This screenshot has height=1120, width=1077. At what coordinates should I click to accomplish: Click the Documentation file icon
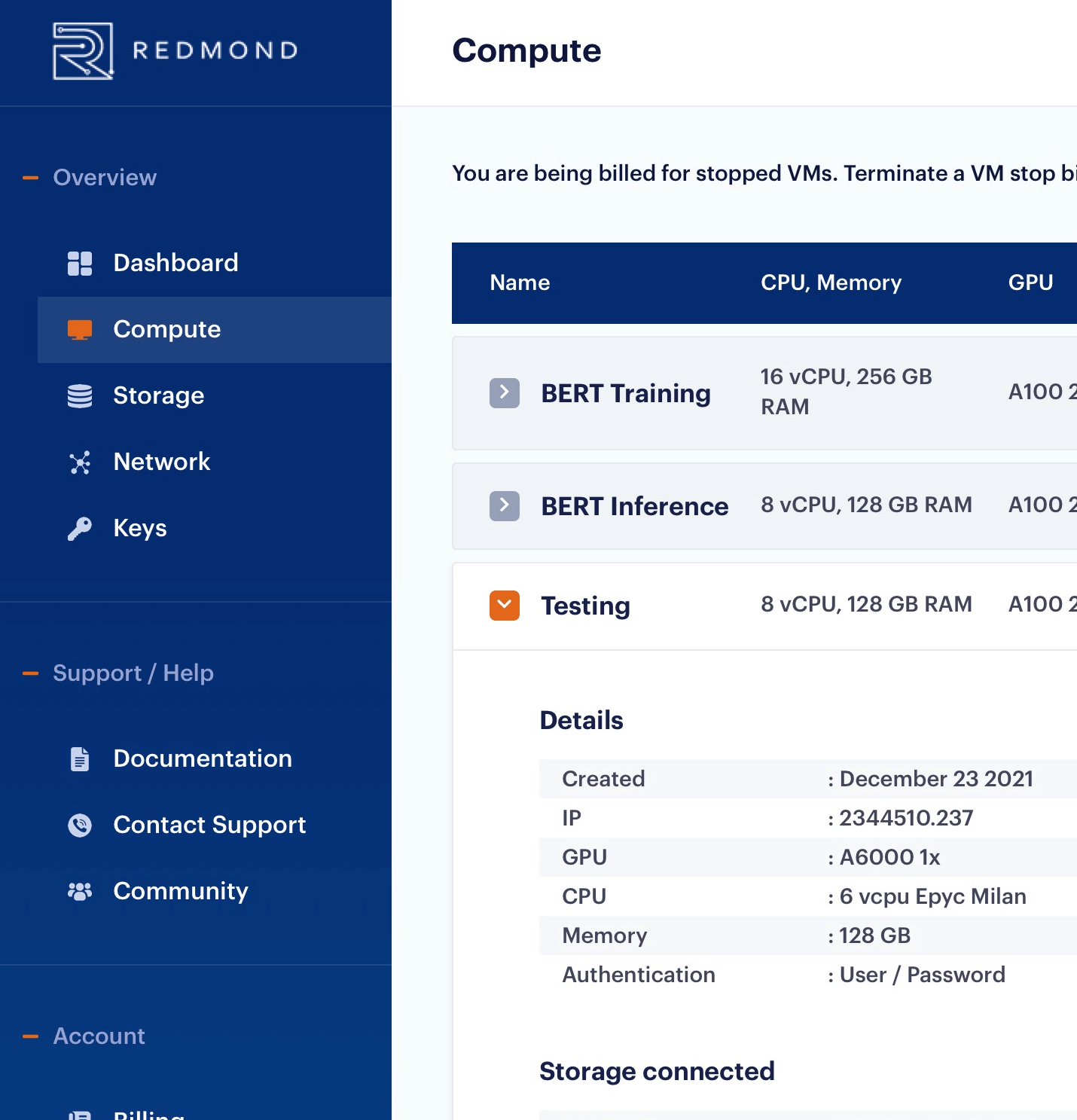[x=80, y=759]
